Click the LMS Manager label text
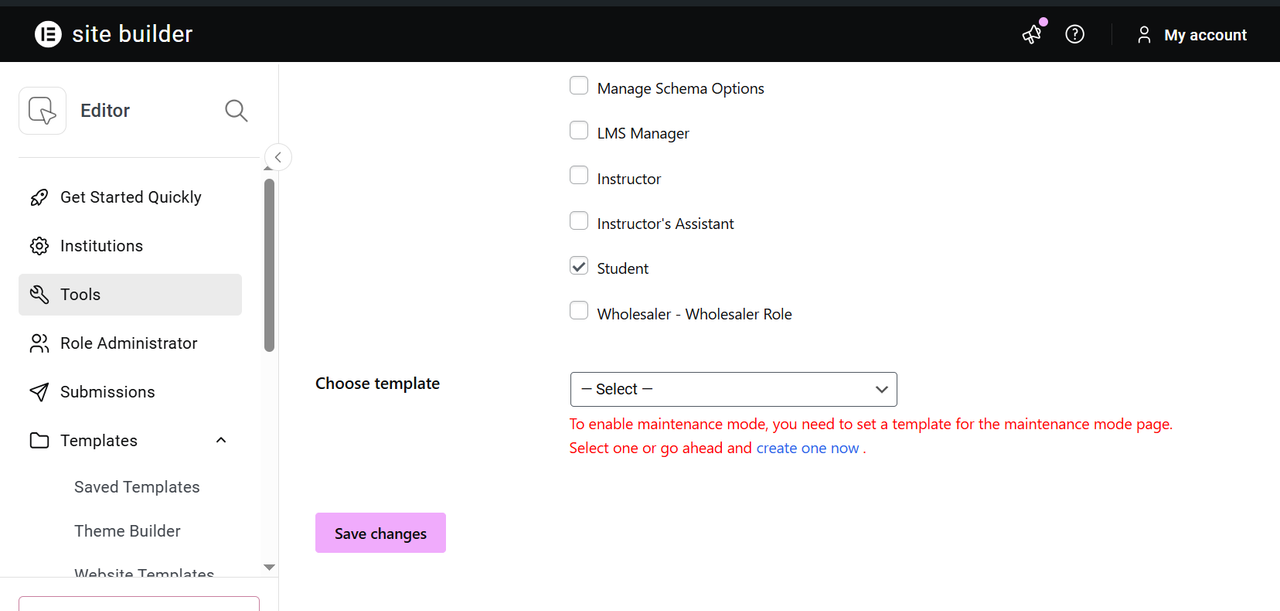1280x611 pixels. point(643,133)
